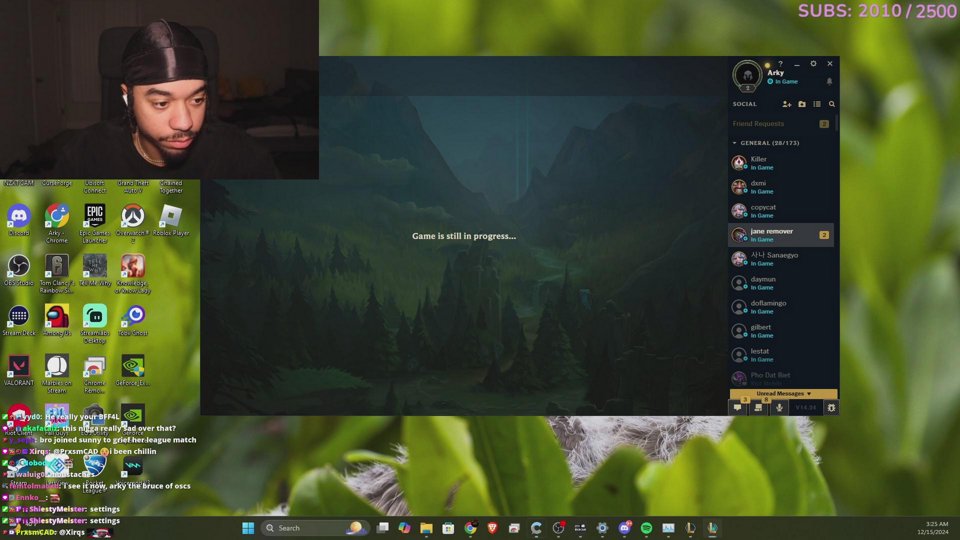The height and width of the screenshot is (540, 960).
Task: Open Discord from the taskbar
Action: coord(624,528)
